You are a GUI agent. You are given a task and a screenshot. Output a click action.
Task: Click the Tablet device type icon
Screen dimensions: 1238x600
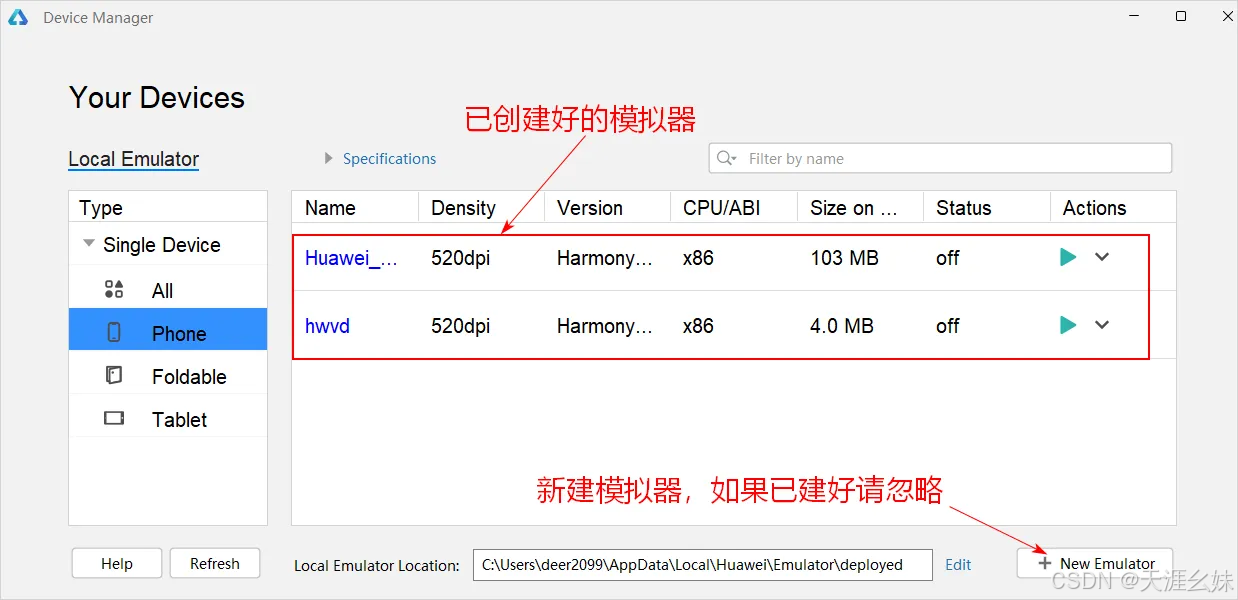point(114,419)
